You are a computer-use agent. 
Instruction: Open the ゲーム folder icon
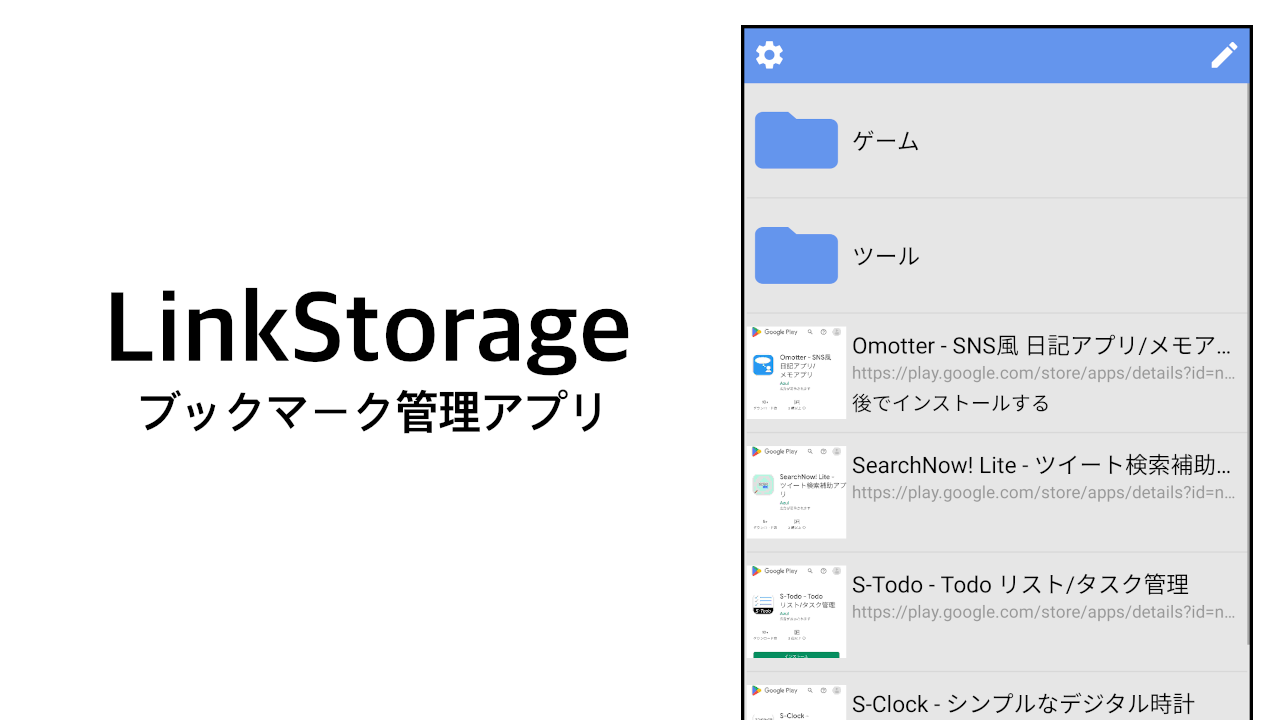tap(796, 141)
